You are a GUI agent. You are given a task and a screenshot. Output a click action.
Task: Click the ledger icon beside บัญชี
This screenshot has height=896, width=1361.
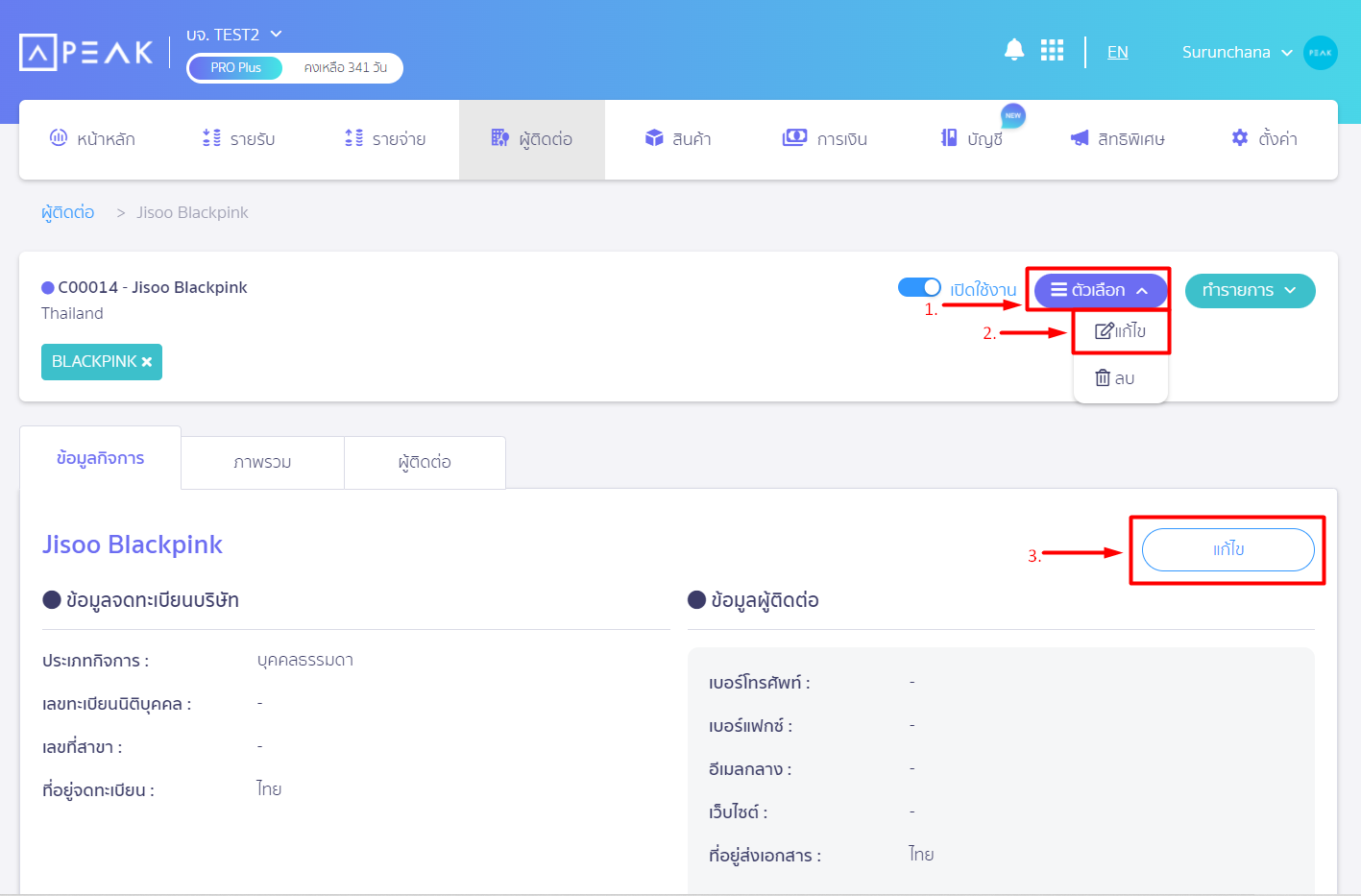pos(949,138)
